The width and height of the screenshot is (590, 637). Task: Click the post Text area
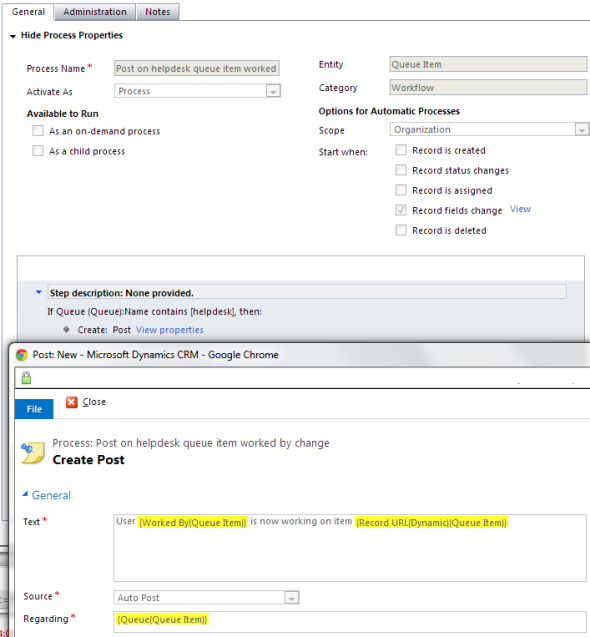pos(349,548)
